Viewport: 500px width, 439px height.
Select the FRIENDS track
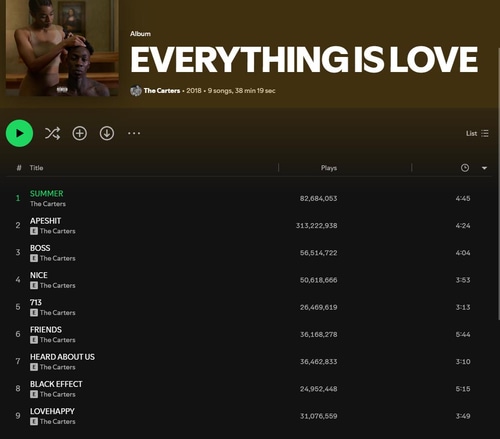click(x=46, y=330)
